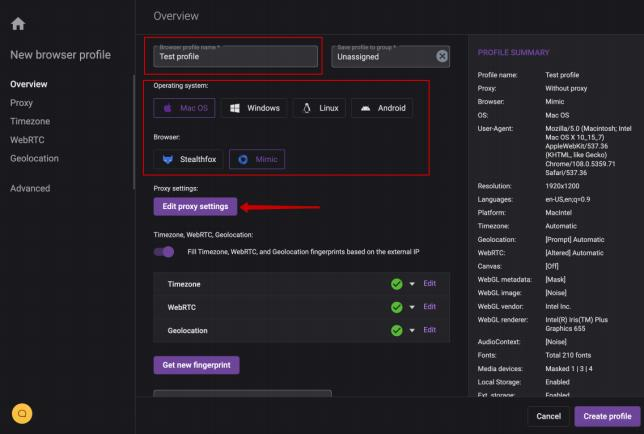The image size is (644, 434).
Task: Click Edit link for Timezone
Action: click(x=430, y=284)
